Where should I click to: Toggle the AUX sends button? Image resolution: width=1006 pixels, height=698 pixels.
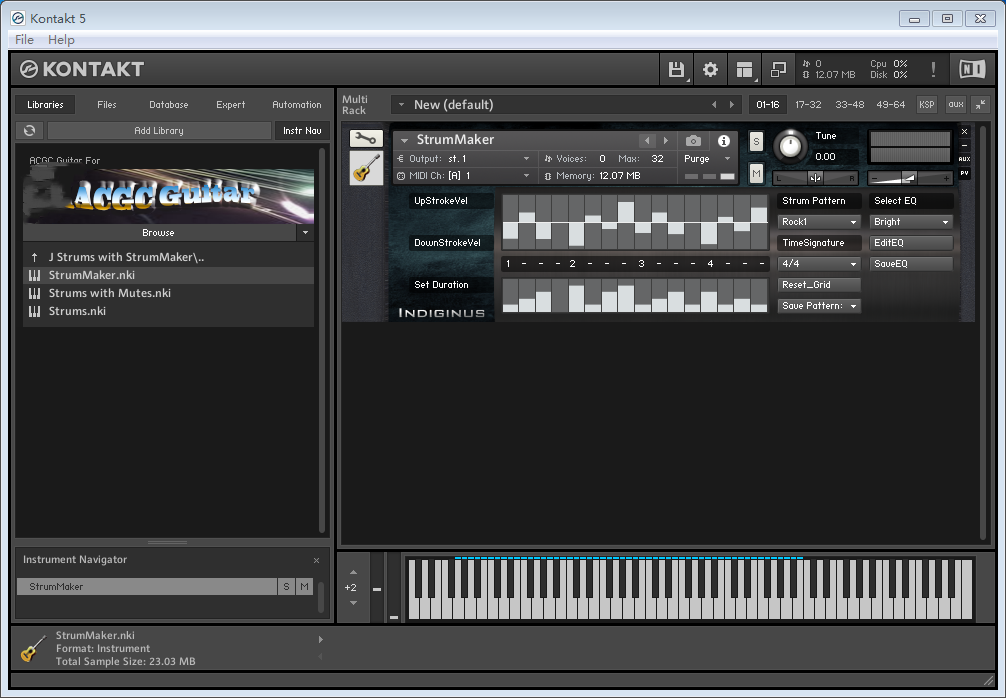pyautogui.click(x=964, y=159)
